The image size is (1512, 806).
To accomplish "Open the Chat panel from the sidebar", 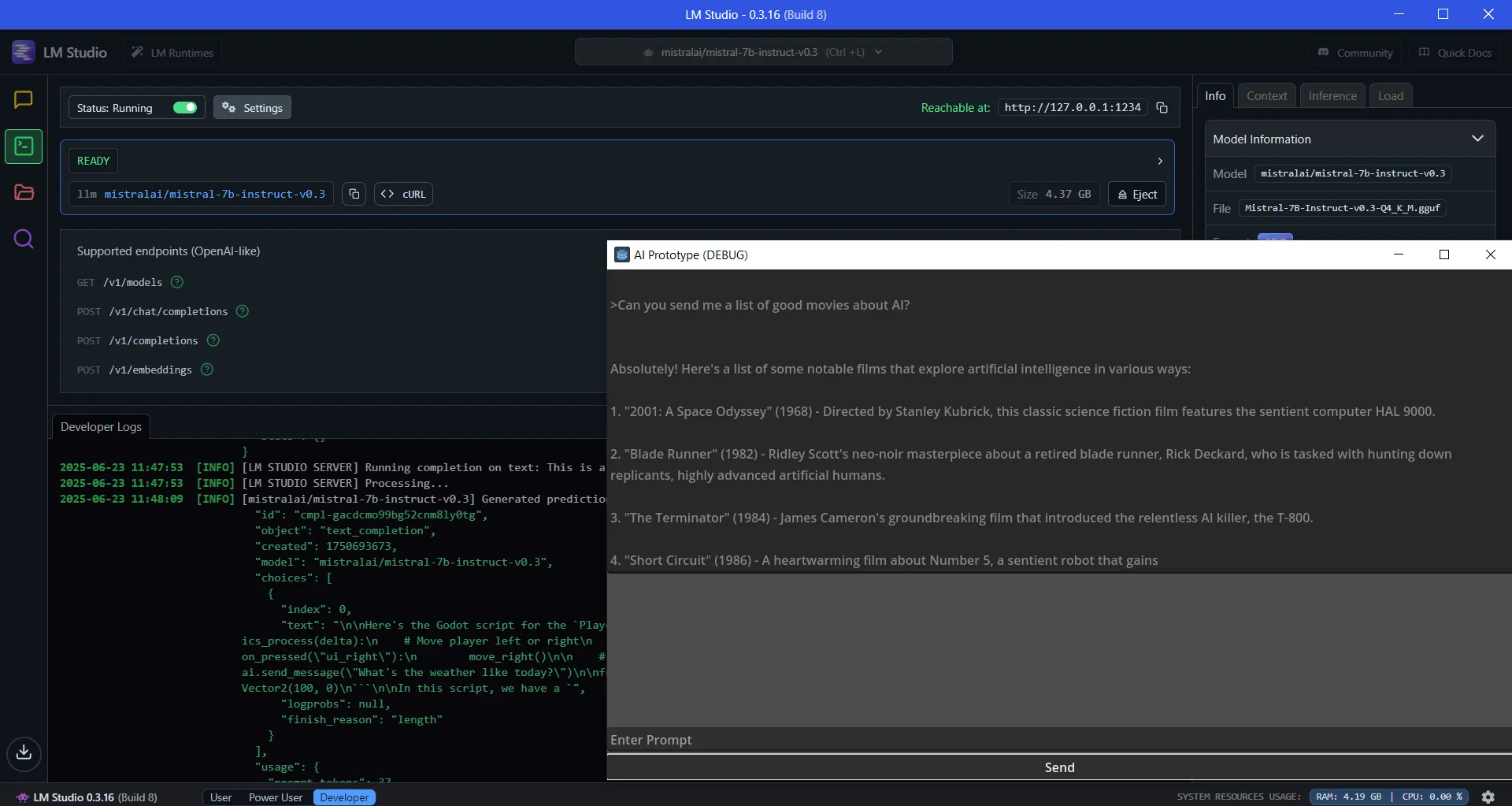I will (24, 99).
